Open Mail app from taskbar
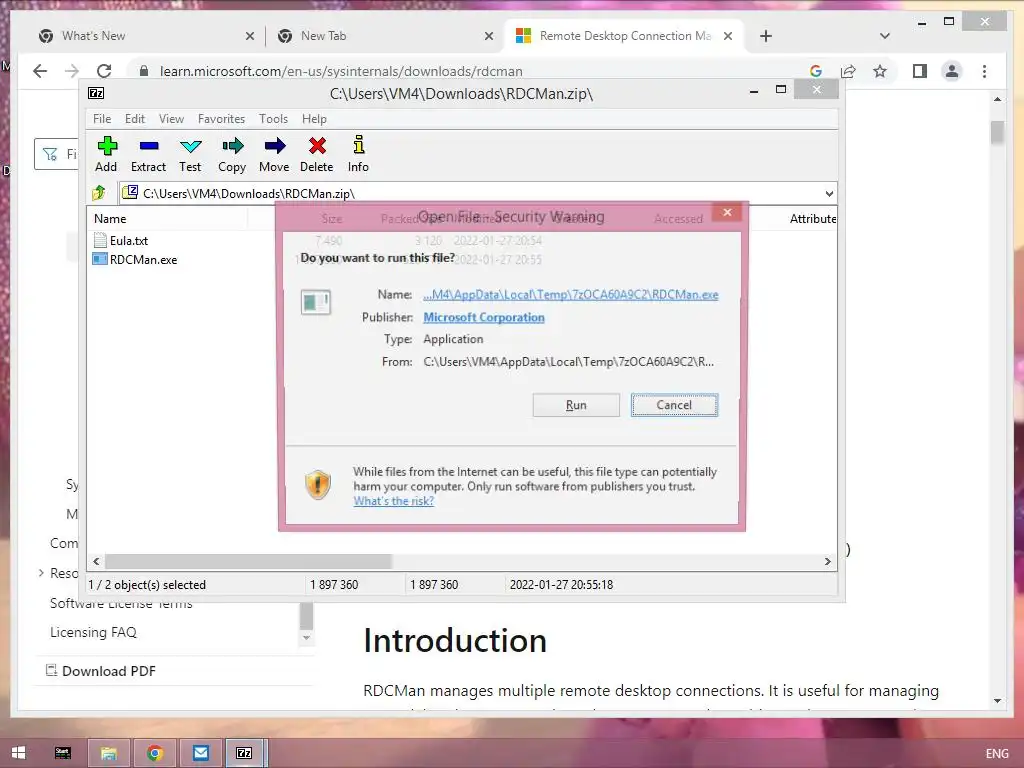The image size is (1024, 768). point(200,753)
